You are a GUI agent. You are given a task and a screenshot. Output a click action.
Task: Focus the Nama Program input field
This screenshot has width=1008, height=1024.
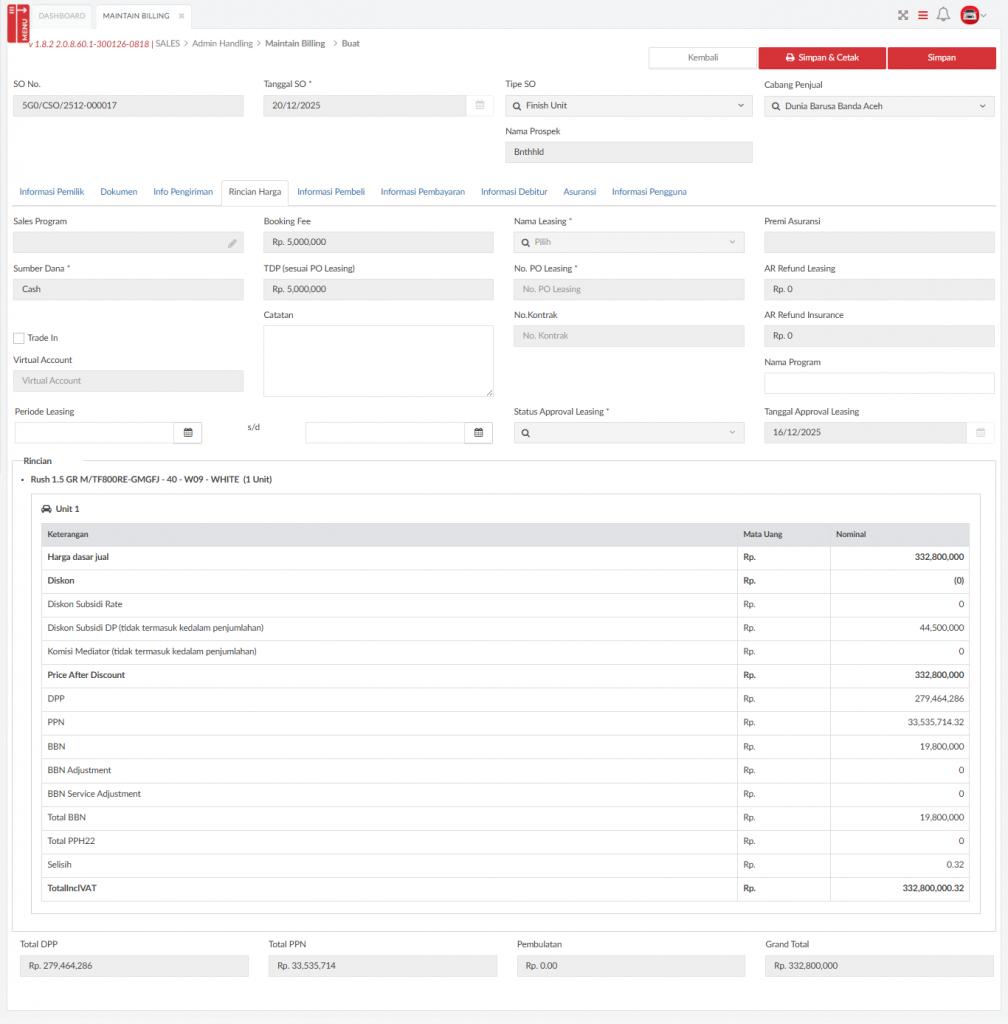879,384
